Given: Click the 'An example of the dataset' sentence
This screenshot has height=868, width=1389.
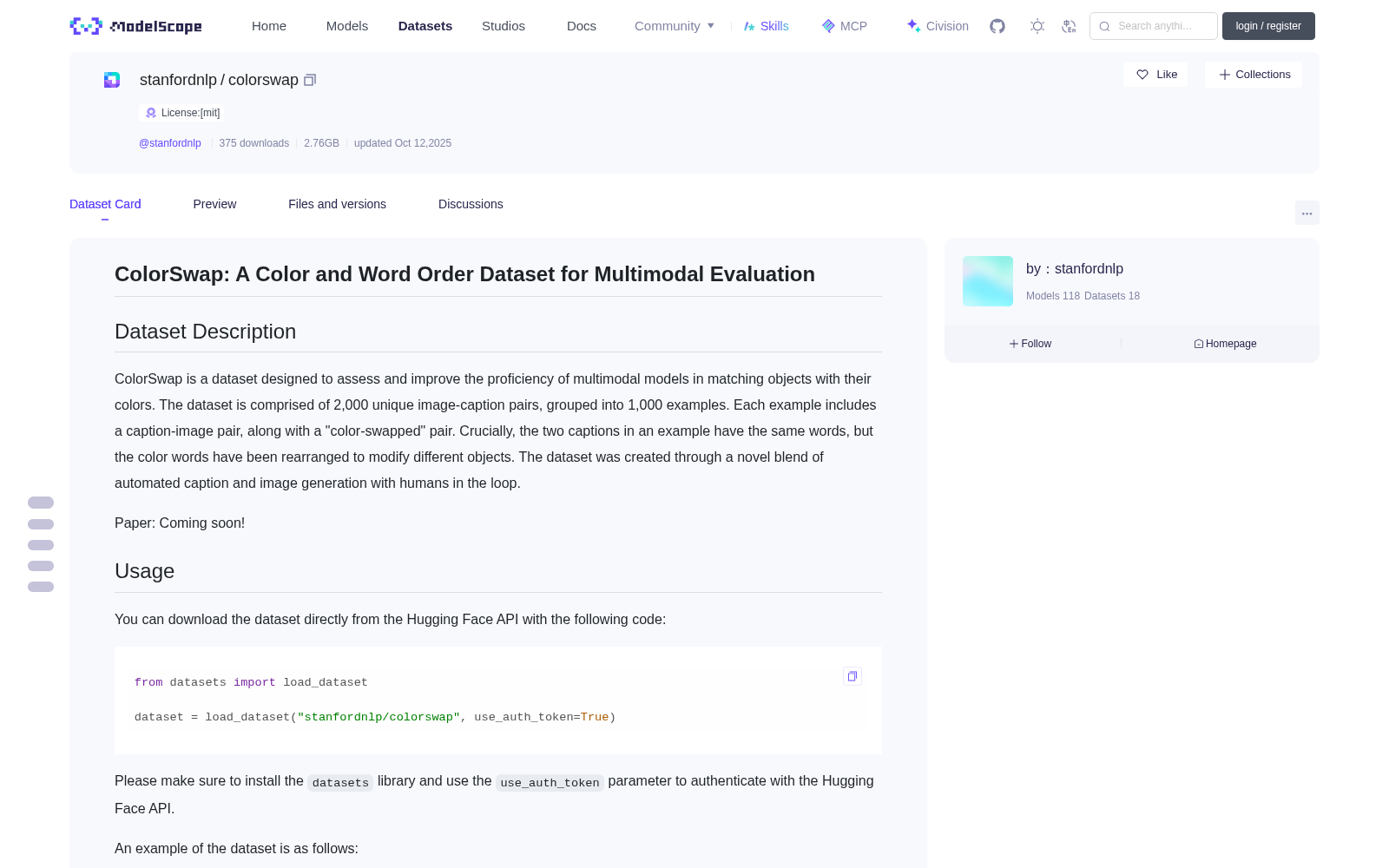Looking at the screenshot, I should click(x=236, y=848).
